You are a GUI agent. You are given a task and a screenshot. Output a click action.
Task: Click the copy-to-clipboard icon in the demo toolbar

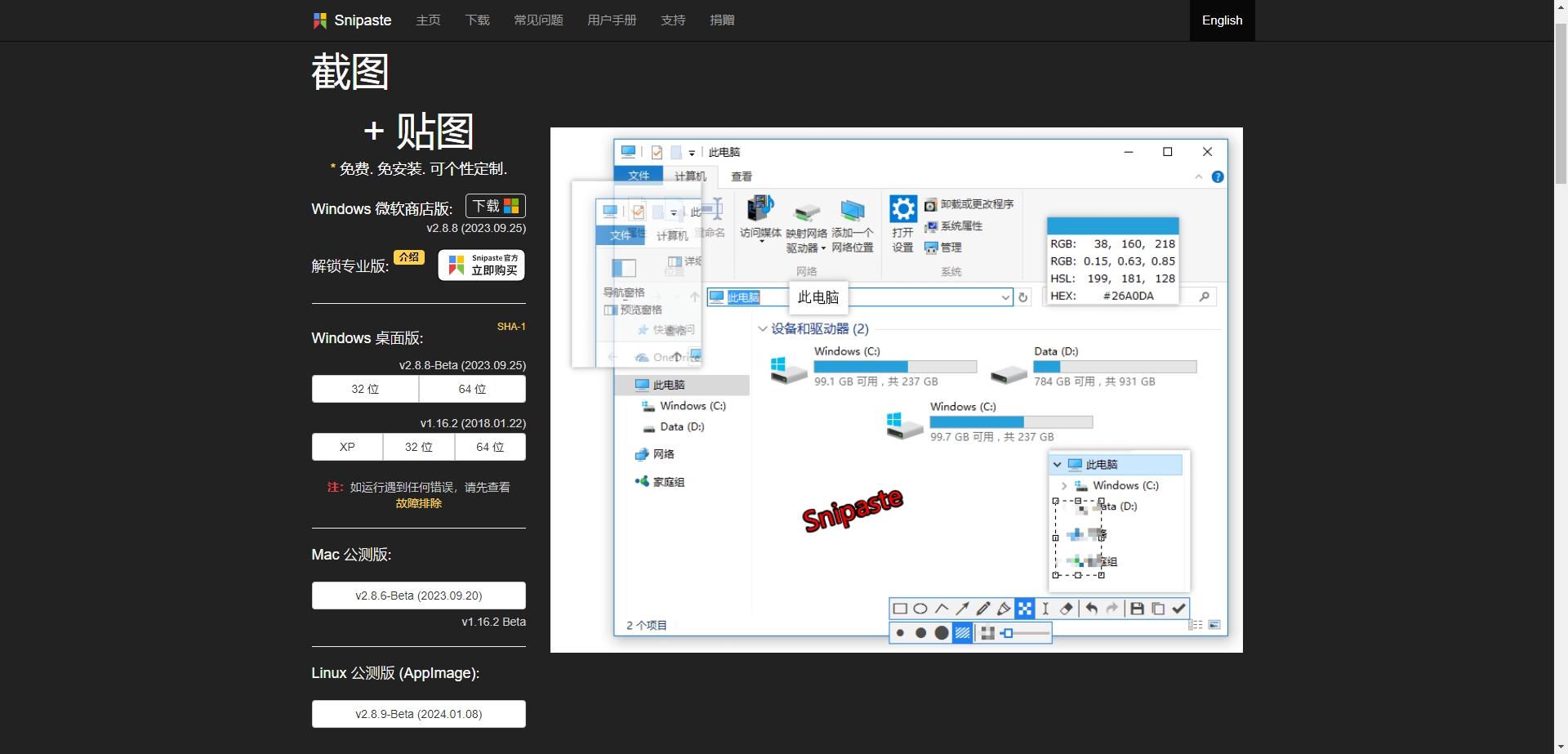coord(1158,609)
